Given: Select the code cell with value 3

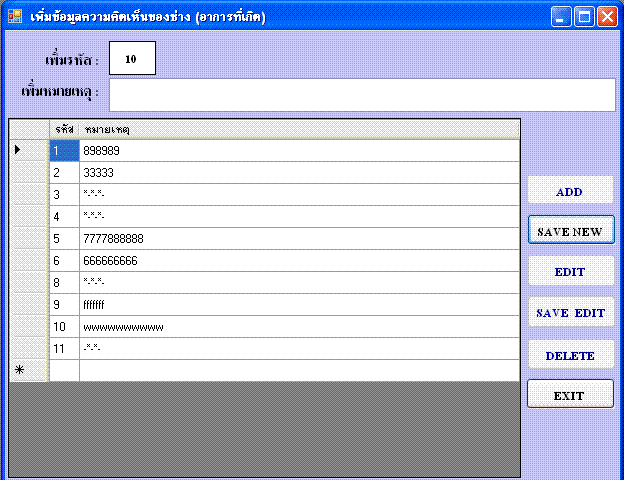Looking at the screenshot, I should click(64, 195).
